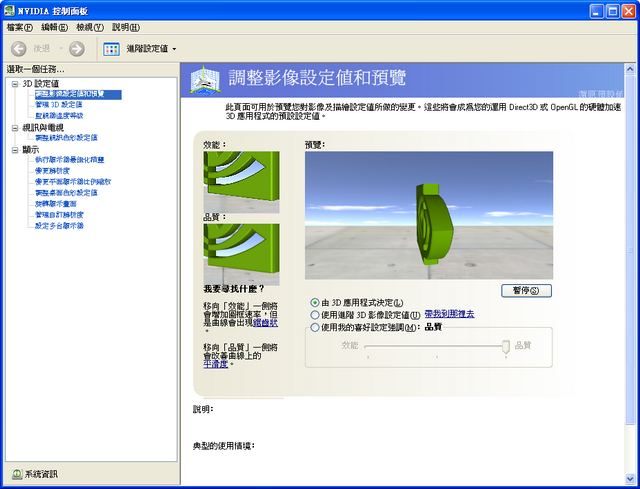
Task: Select 執行顯示器最佳化精靈 tree item
Action: pyautogui.click(x=70, y=160)
